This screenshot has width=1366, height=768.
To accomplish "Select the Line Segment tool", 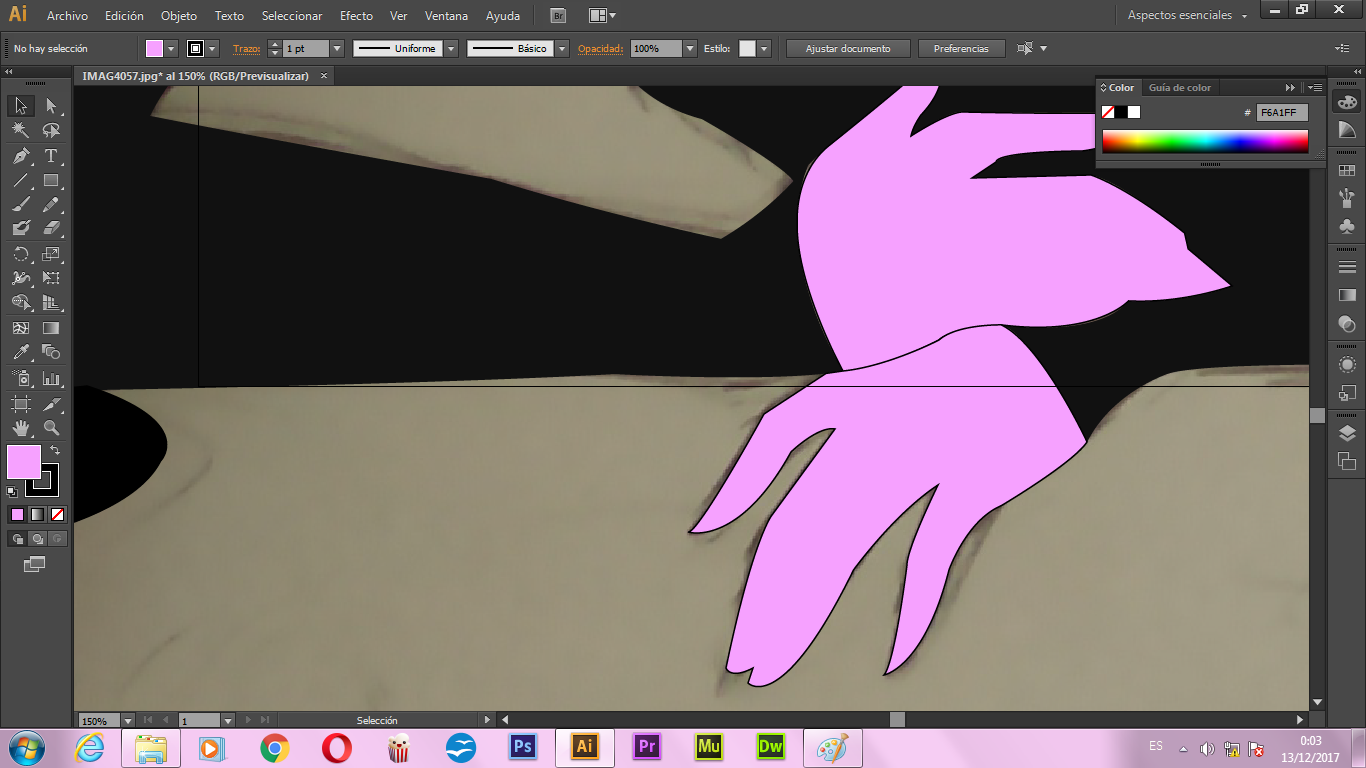I will click(x=20, y=181).
